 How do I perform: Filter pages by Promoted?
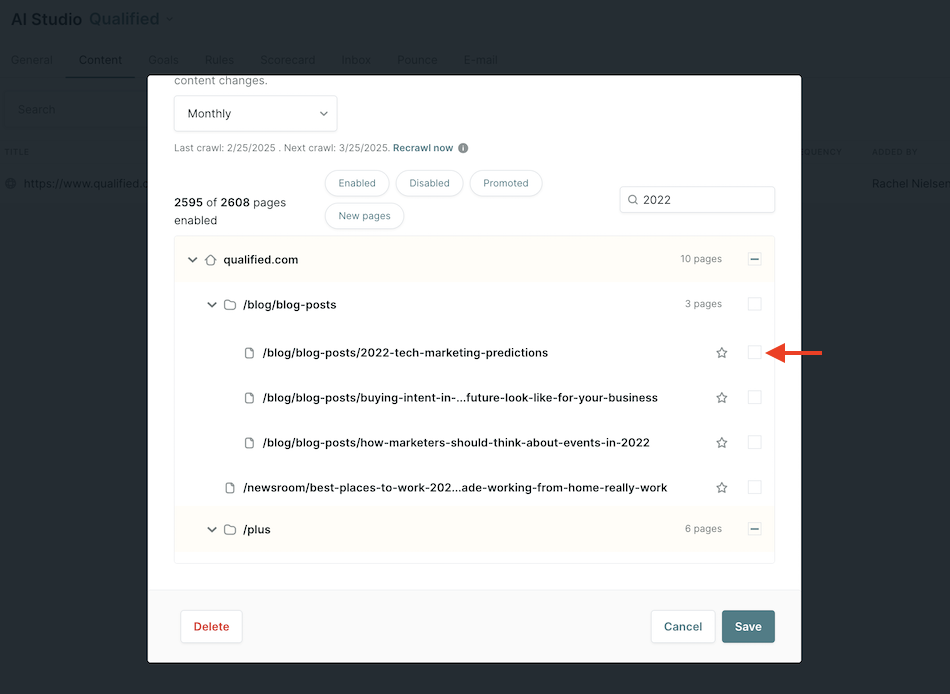point(505,183)
